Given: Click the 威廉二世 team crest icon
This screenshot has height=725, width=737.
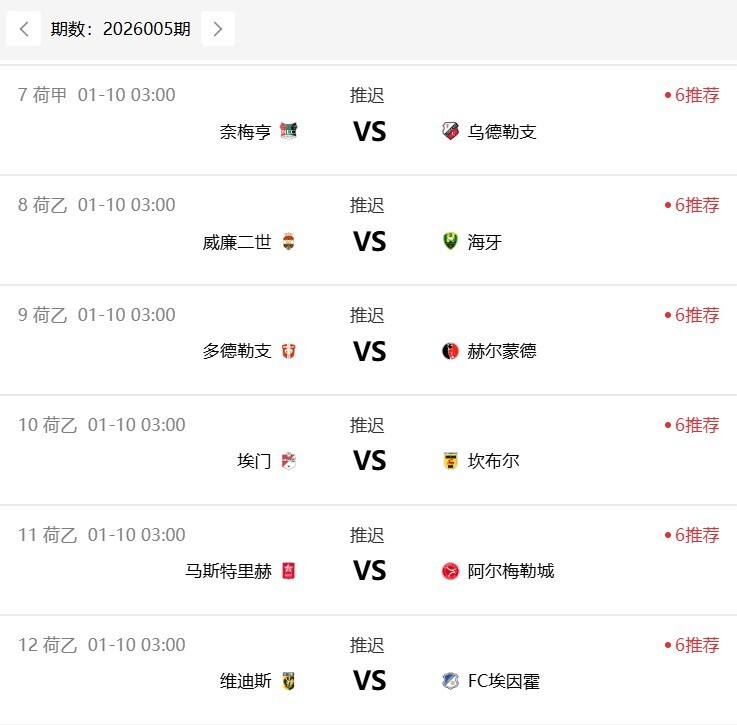Looking at the screenshot, I should [289, 241].
